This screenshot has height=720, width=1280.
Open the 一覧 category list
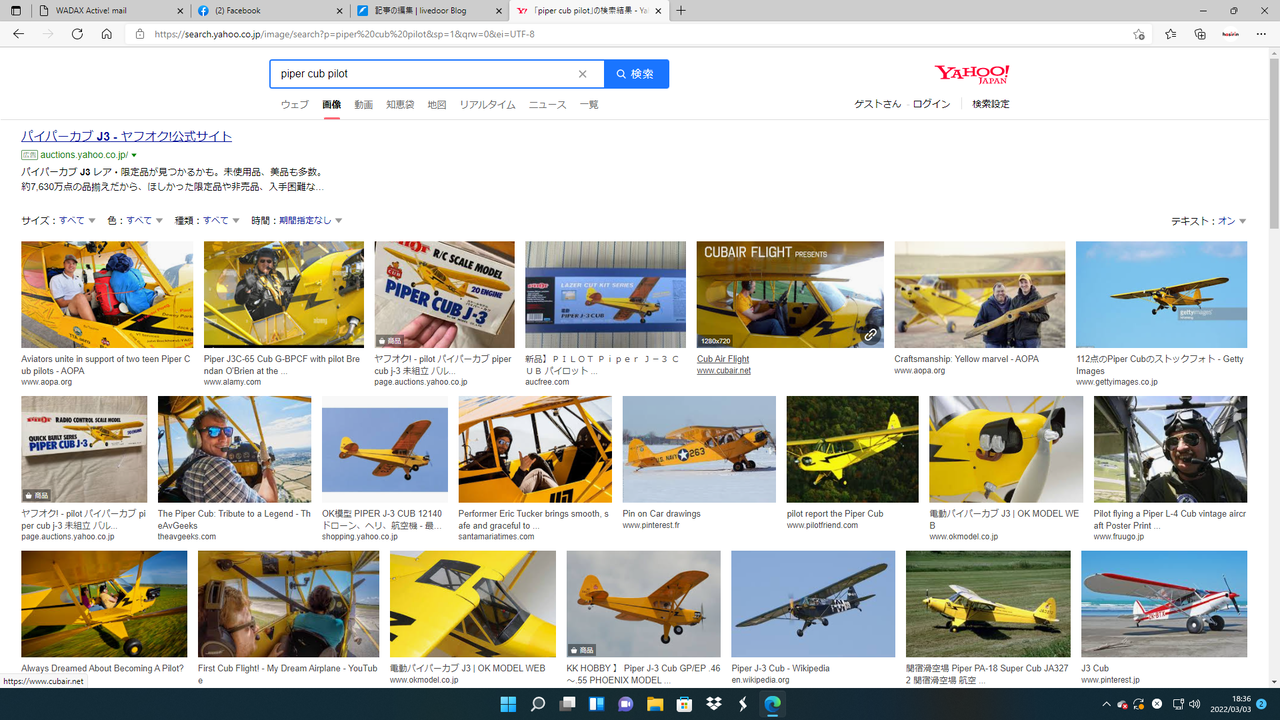(589, 105)
